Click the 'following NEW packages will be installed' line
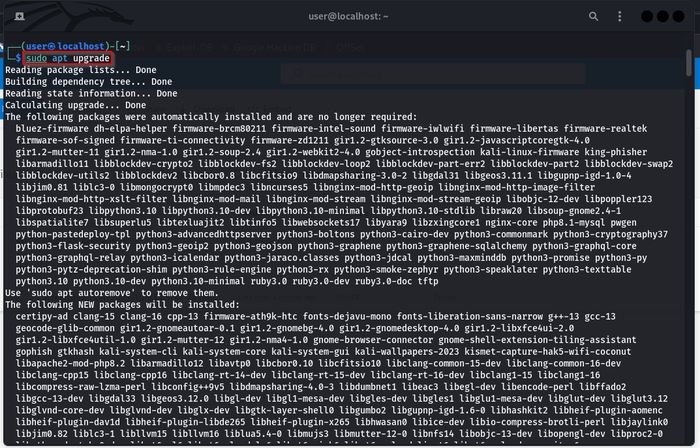The image size is (700, 448). click(122, 305)
